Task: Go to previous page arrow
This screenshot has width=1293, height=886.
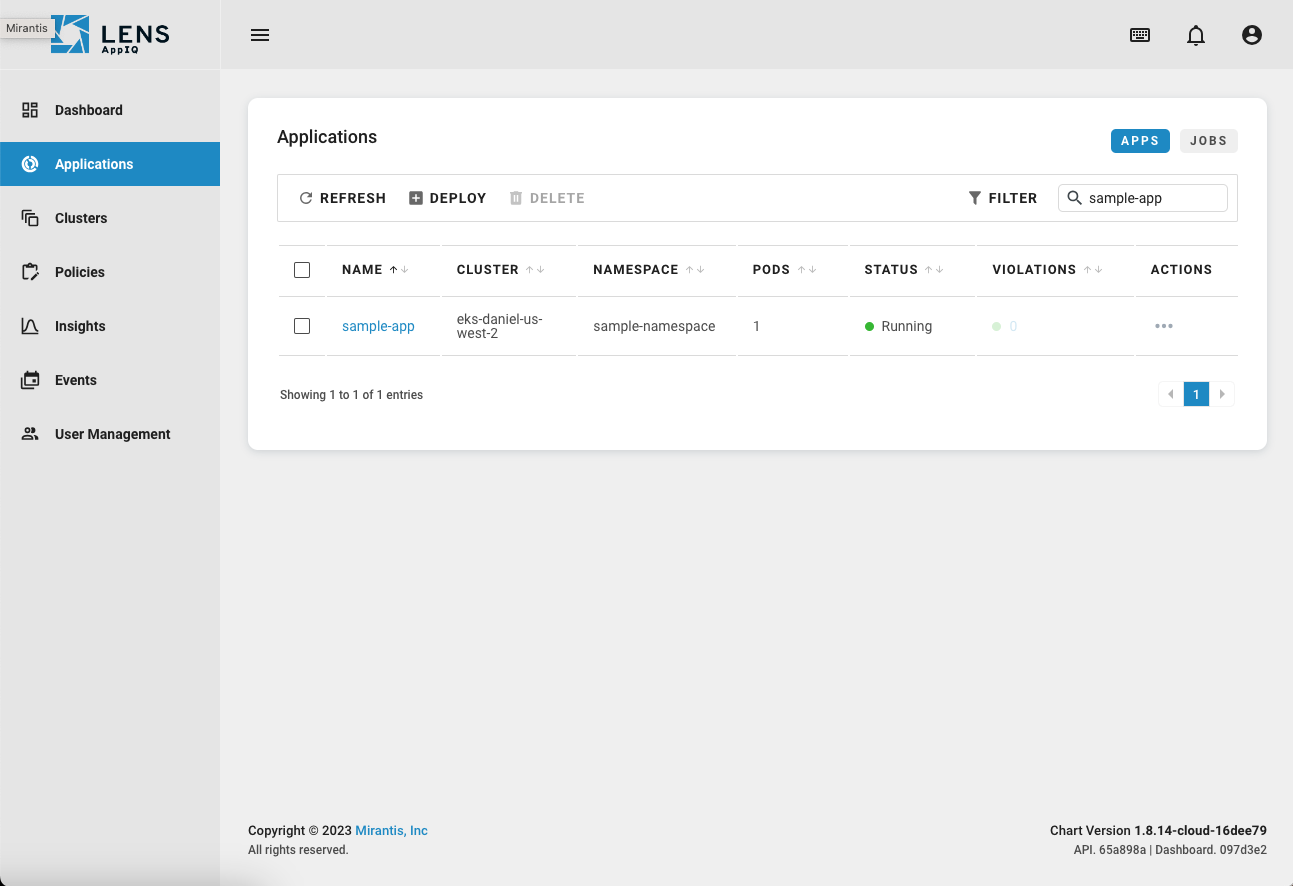Action: click(1171, 394)
